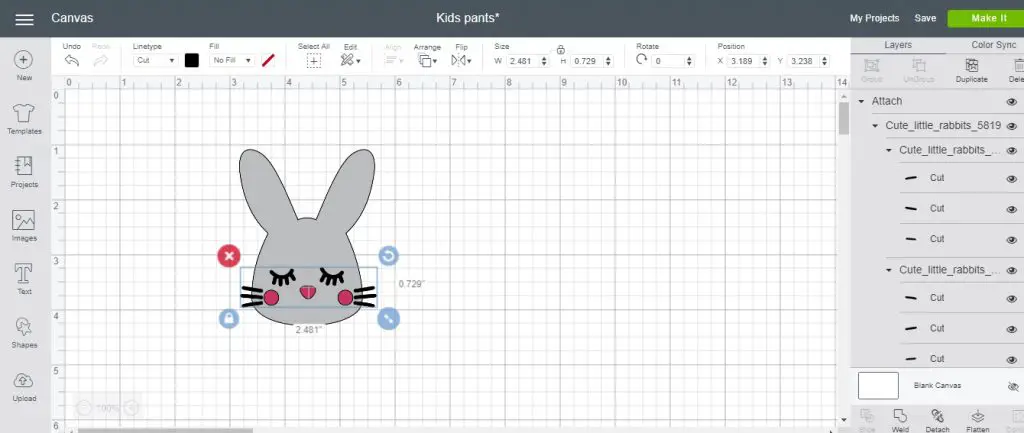Toggle visibility of first Cut layer
The image size is (1024, 433).
(1012, 178)
